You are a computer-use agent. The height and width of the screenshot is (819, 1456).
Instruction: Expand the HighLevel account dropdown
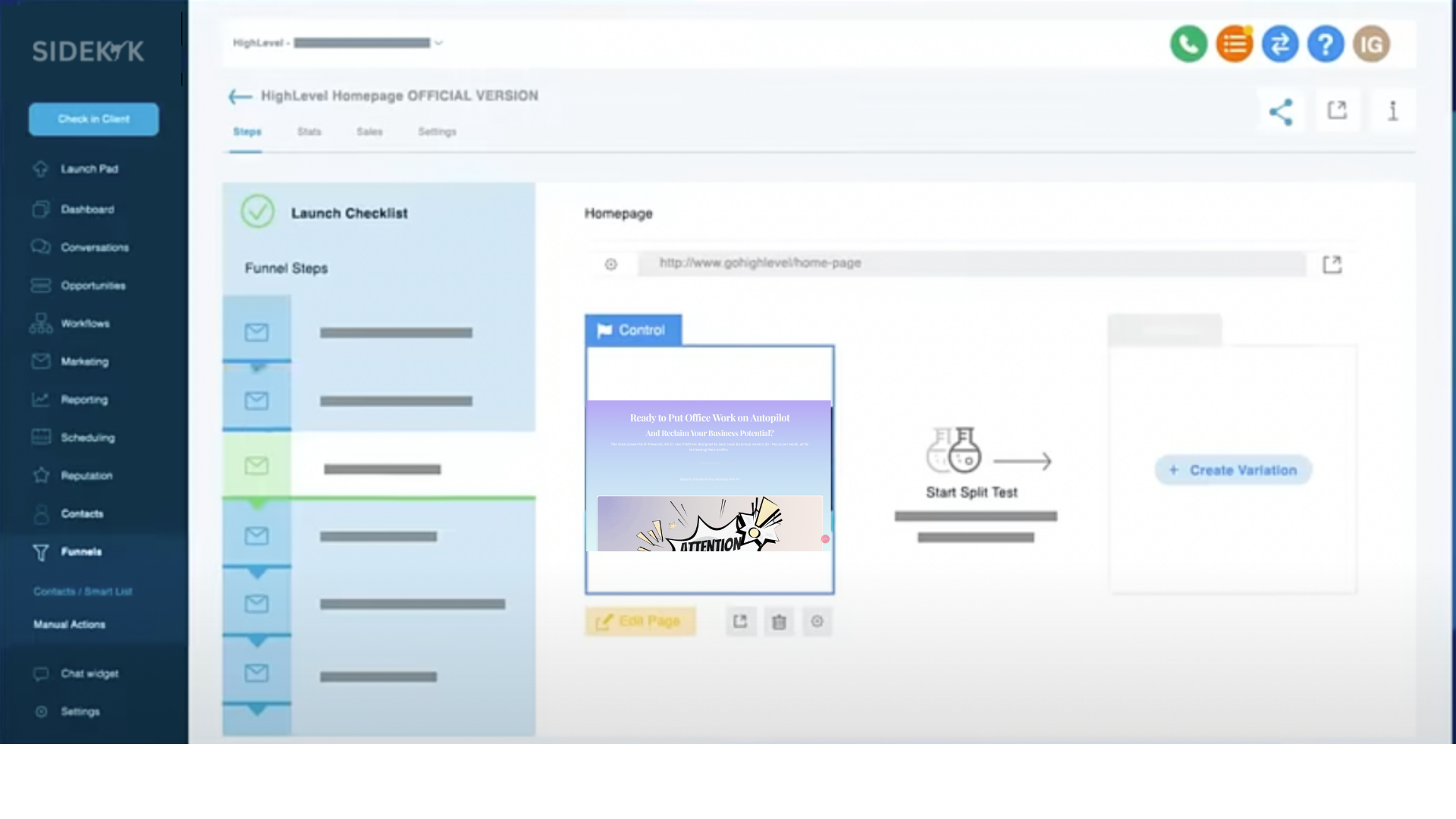pyautogui.click(x=438, y=43)
